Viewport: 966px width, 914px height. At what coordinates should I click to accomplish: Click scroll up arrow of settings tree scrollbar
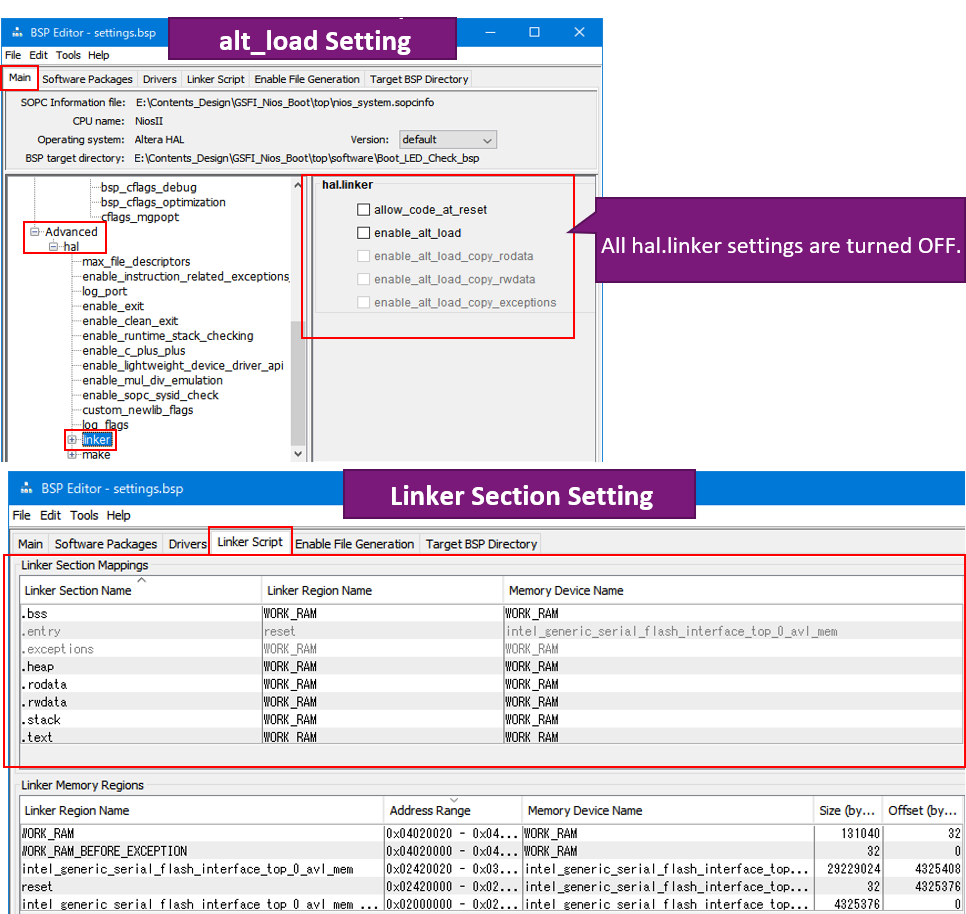[x=298, y=185]
